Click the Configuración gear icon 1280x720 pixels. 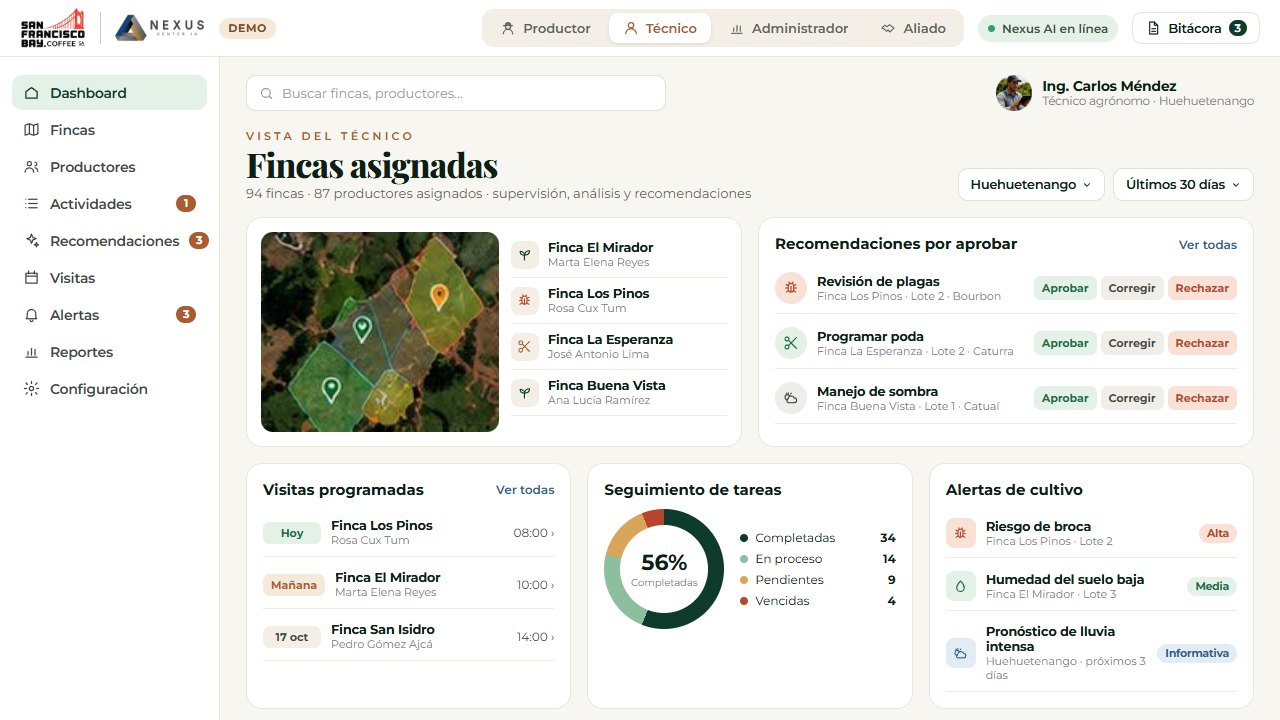pos(31,389)
